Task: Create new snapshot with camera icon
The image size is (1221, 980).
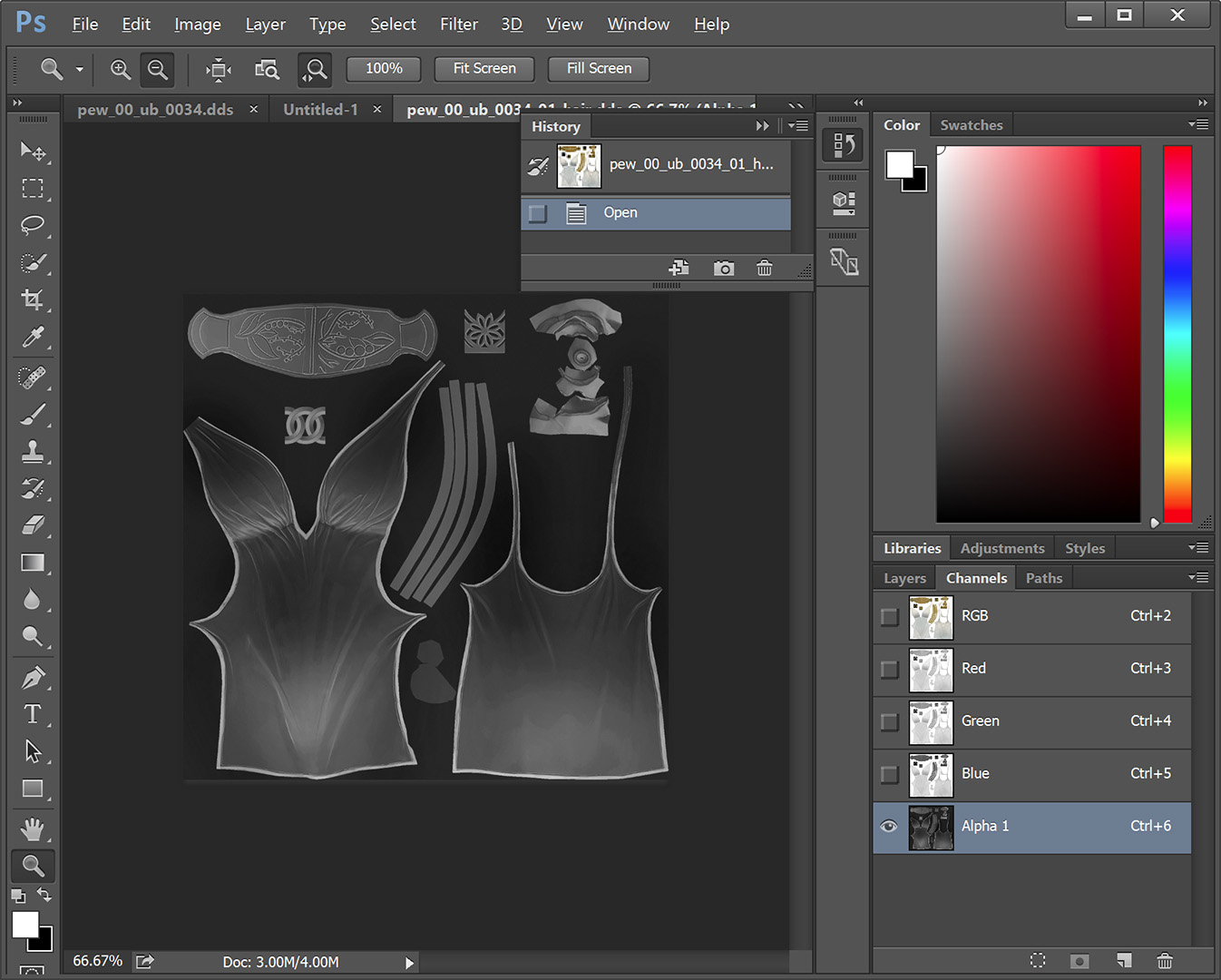Action: click(x=723, y=269)
